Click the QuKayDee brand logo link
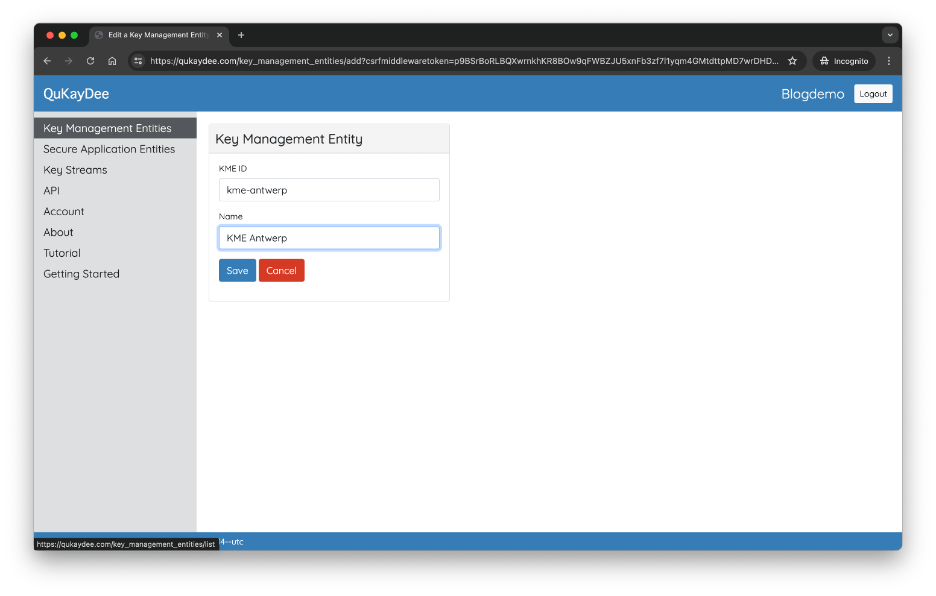 pyautogui.click(x=76, y=94)
